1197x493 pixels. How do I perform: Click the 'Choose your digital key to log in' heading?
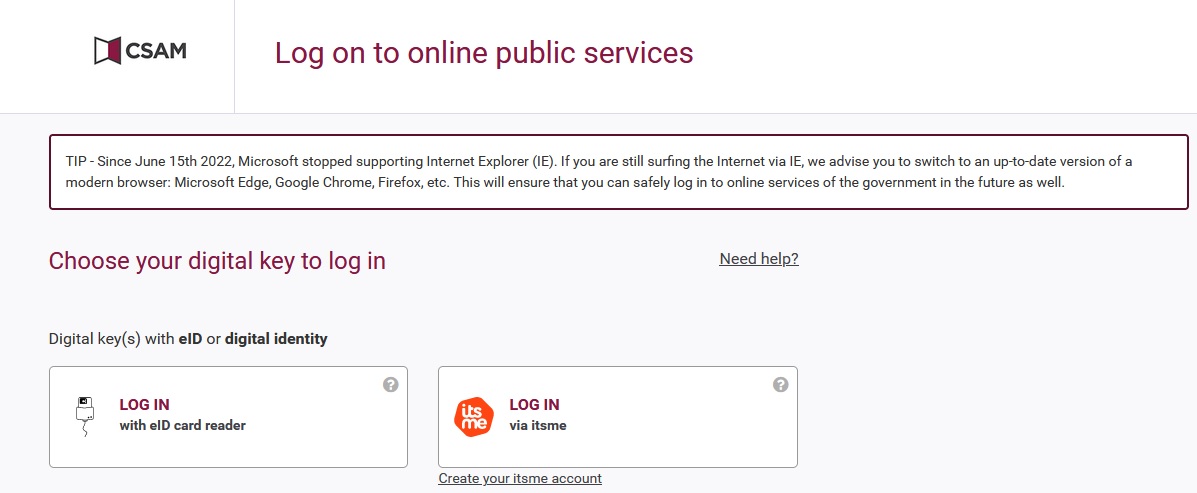(x=217, y=261)
